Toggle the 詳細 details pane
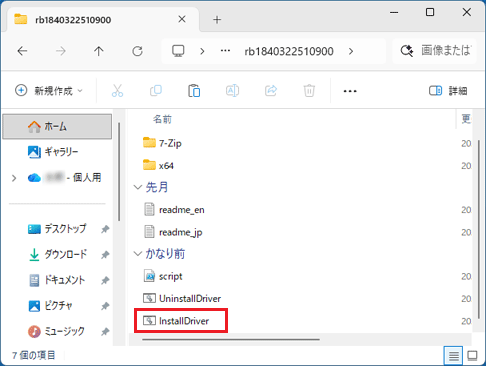Screen dimensions: 486x366 448,91
